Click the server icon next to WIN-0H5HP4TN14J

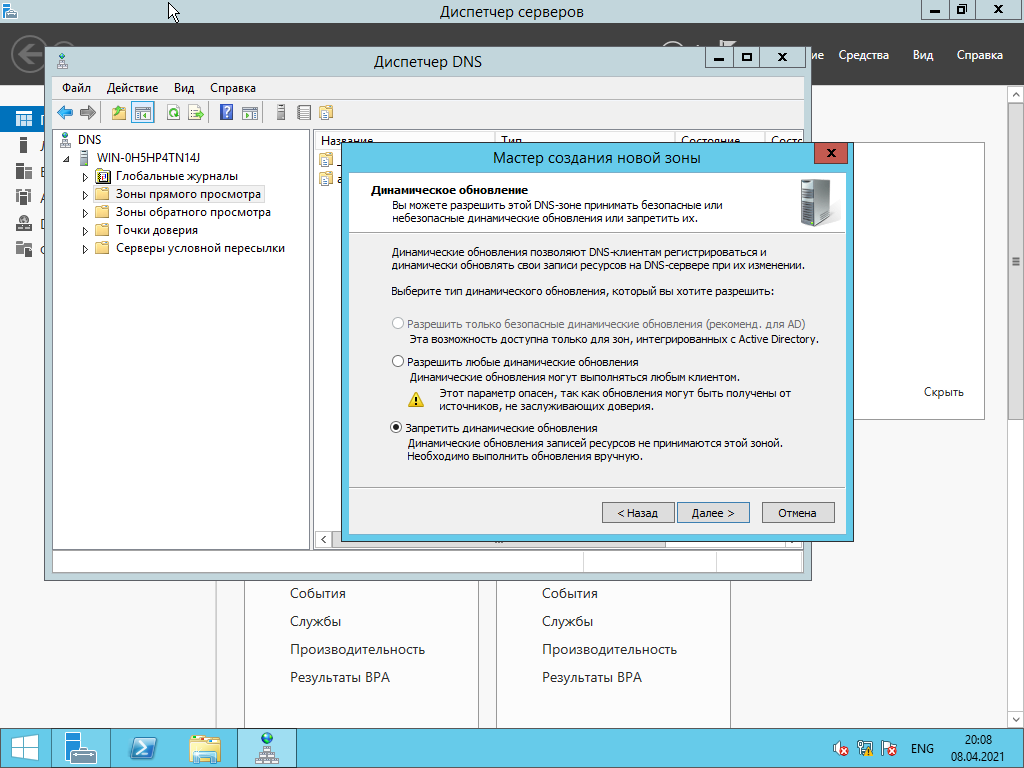[84, 157]
